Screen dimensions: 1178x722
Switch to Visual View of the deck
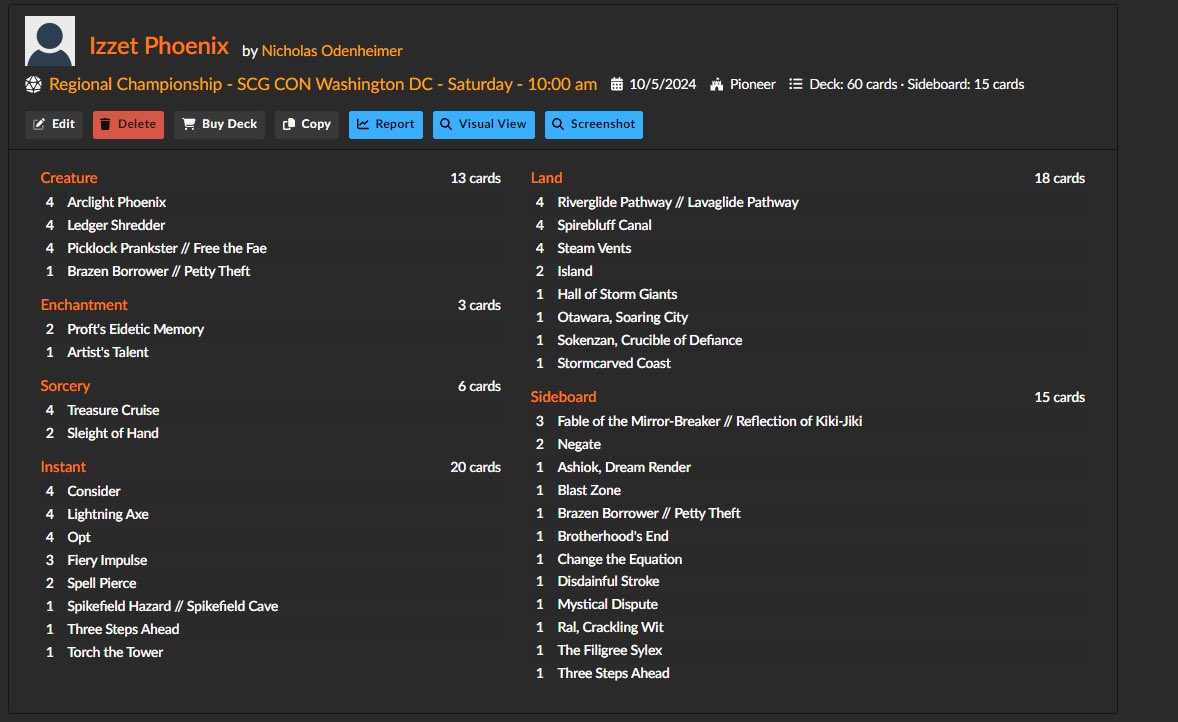pyautogui.click(x=484, y=124)
